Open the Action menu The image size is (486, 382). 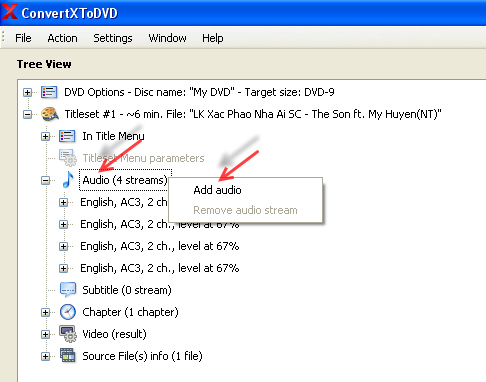62,38
